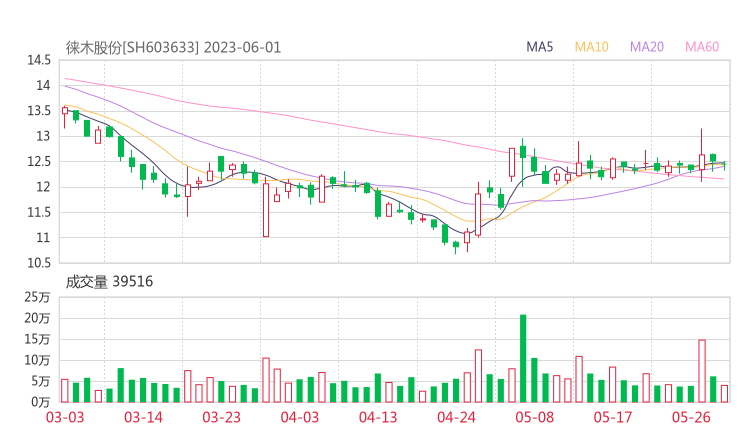
Task: Click the 13.5 price axis label
Action: pyautogui.click(x=39, y=111)
